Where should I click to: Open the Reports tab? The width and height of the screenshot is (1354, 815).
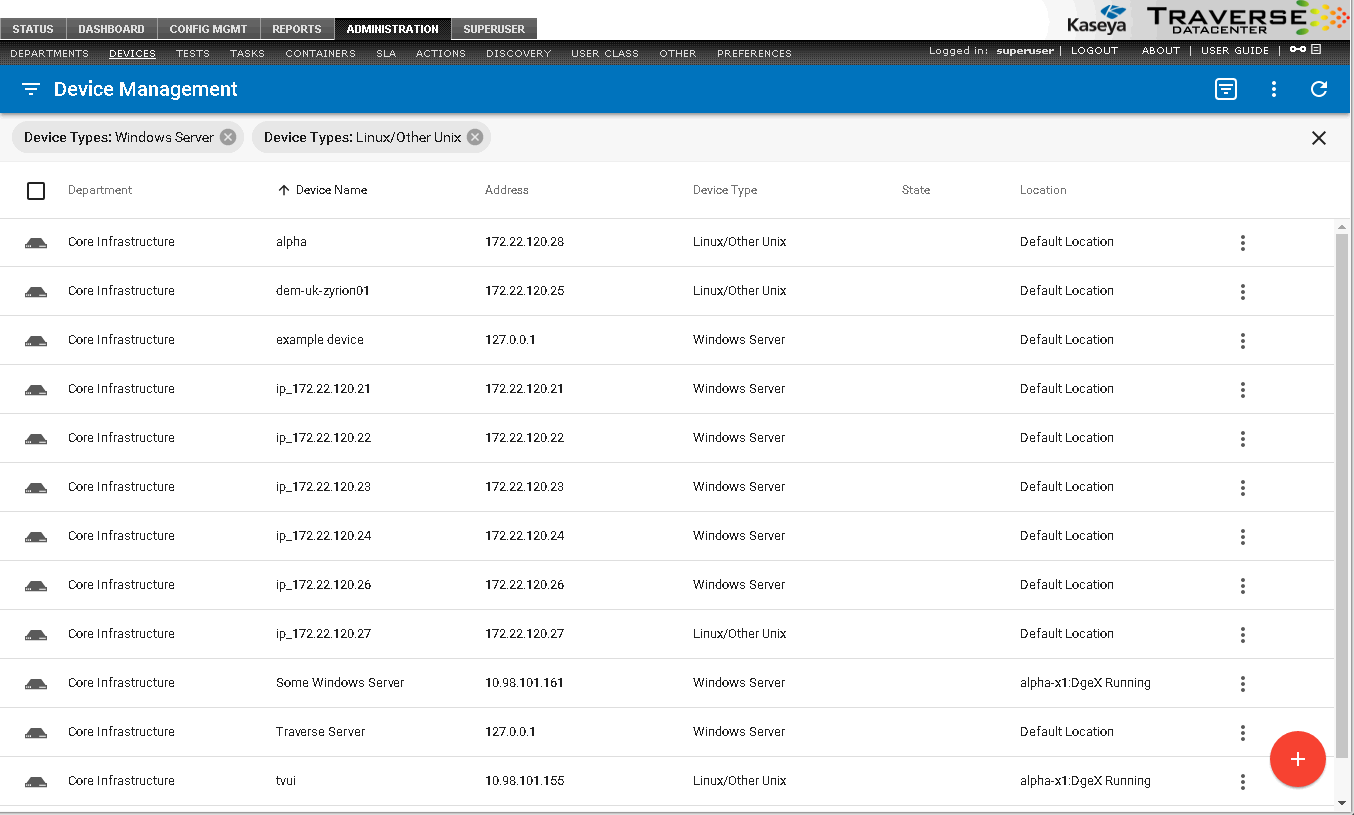pyautogui.click(x=297, y=29)
